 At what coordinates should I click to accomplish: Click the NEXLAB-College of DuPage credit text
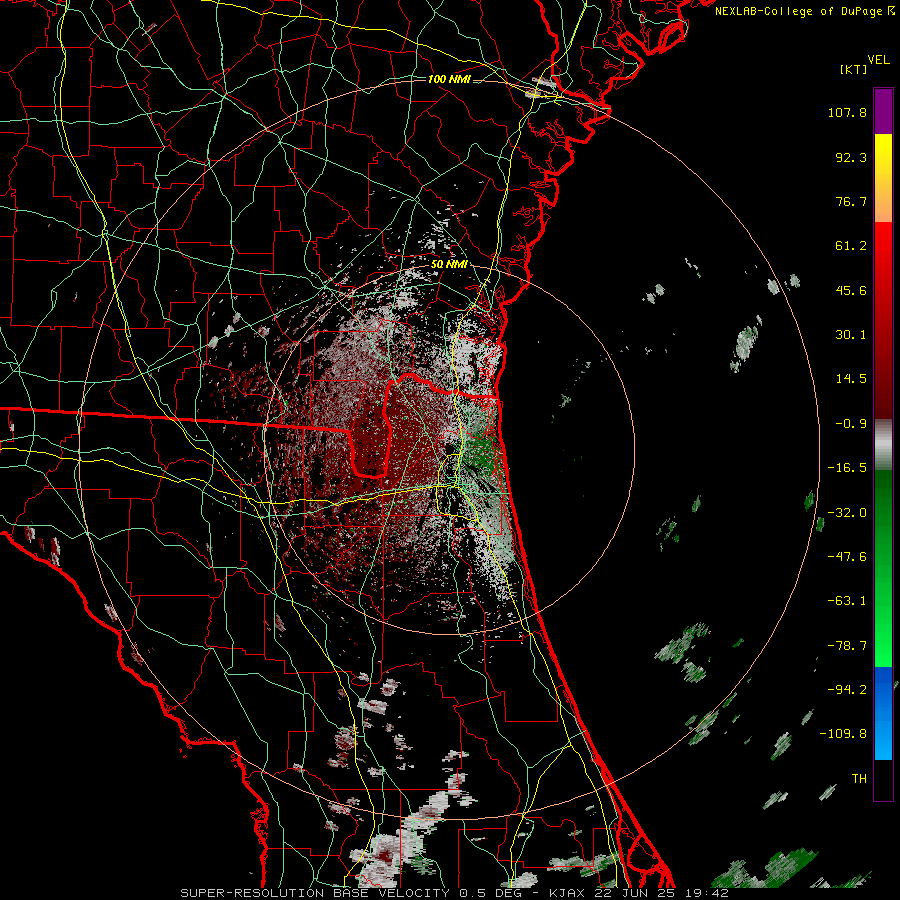pyautogui.click(x=804, y=11)
